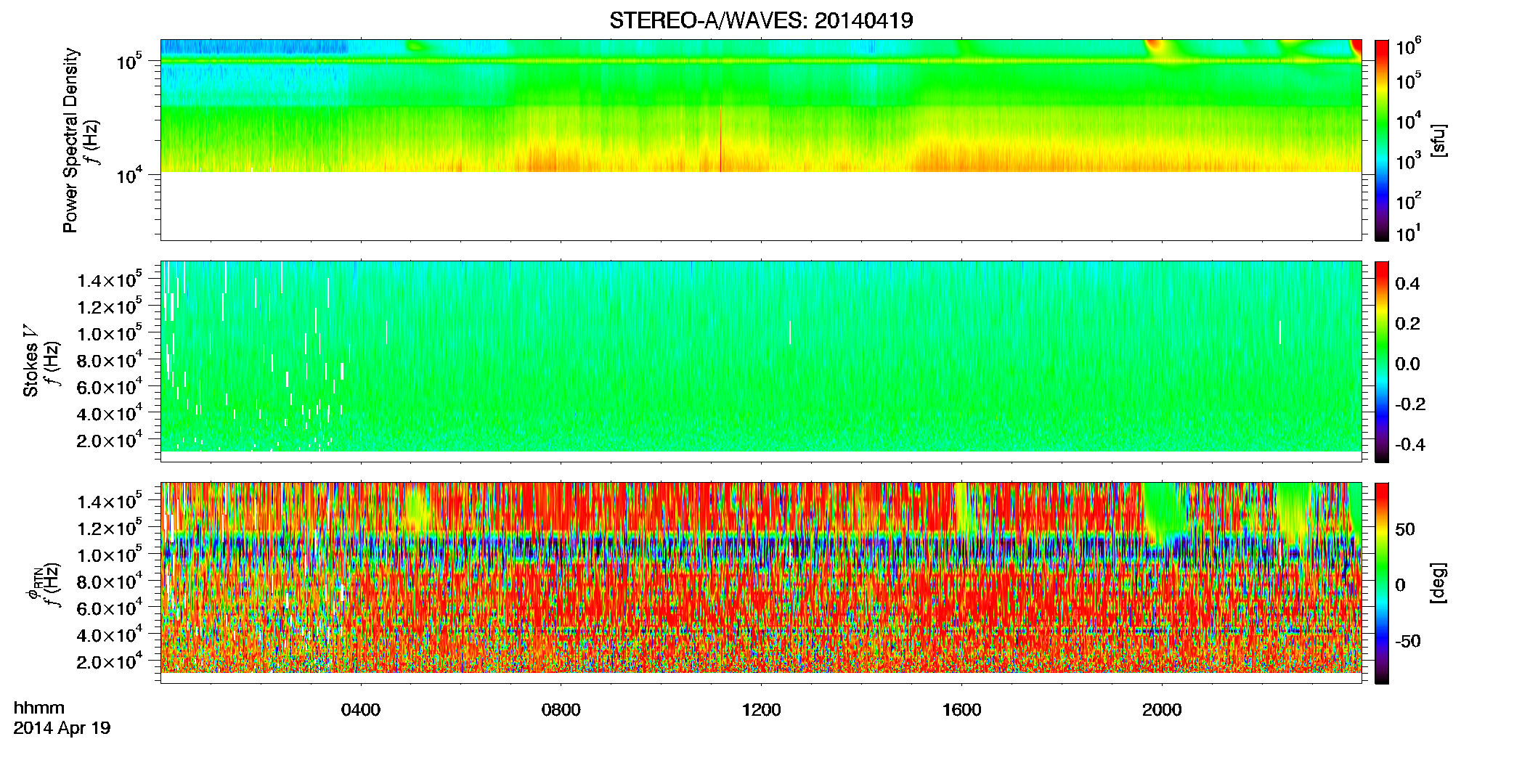Click the Stokes V axis label
Viewport: 1522px width, 784px height.
click(31, 361)
